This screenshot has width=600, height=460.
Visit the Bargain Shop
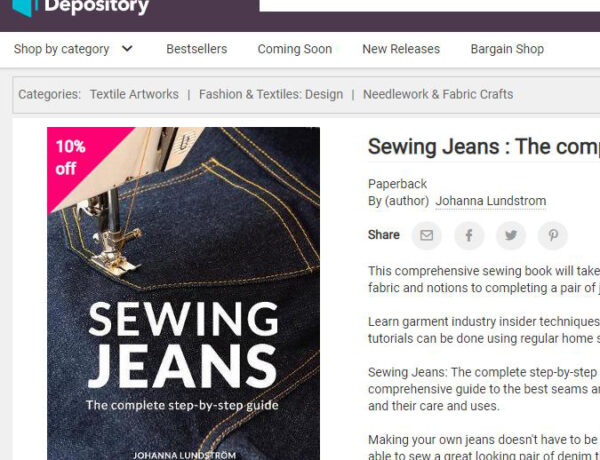tap(507, 49)
